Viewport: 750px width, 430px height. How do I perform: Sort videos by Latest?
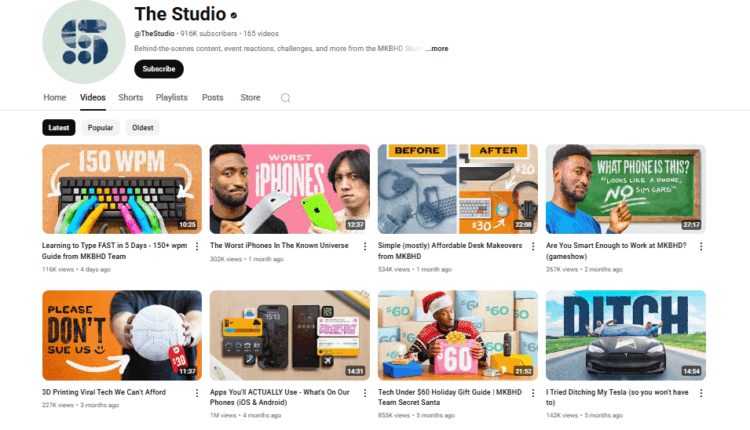click(x=59, y=128)
